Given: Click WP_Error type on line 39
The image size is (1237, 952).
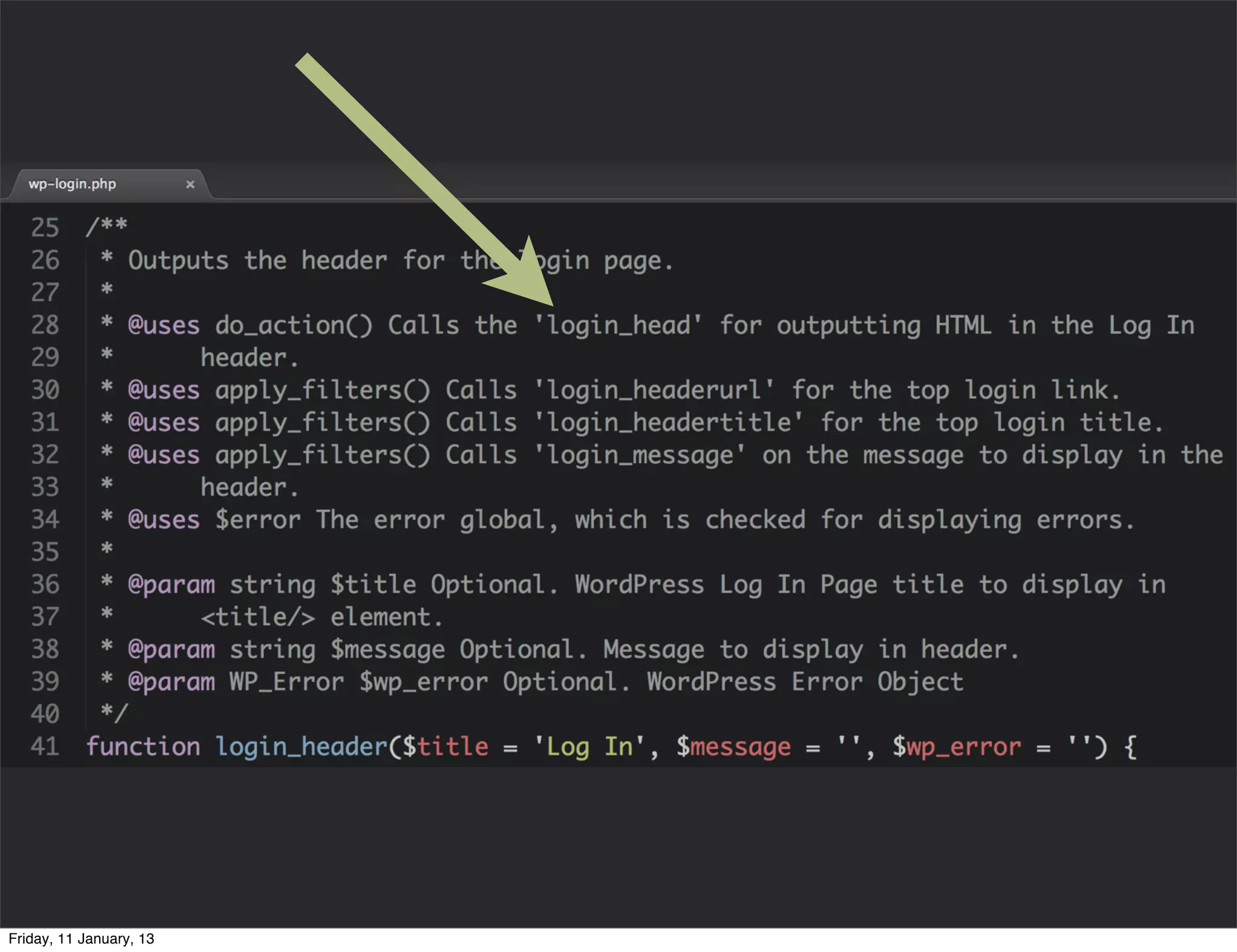Looking at the screenshot, I should (x=286, y=682).
